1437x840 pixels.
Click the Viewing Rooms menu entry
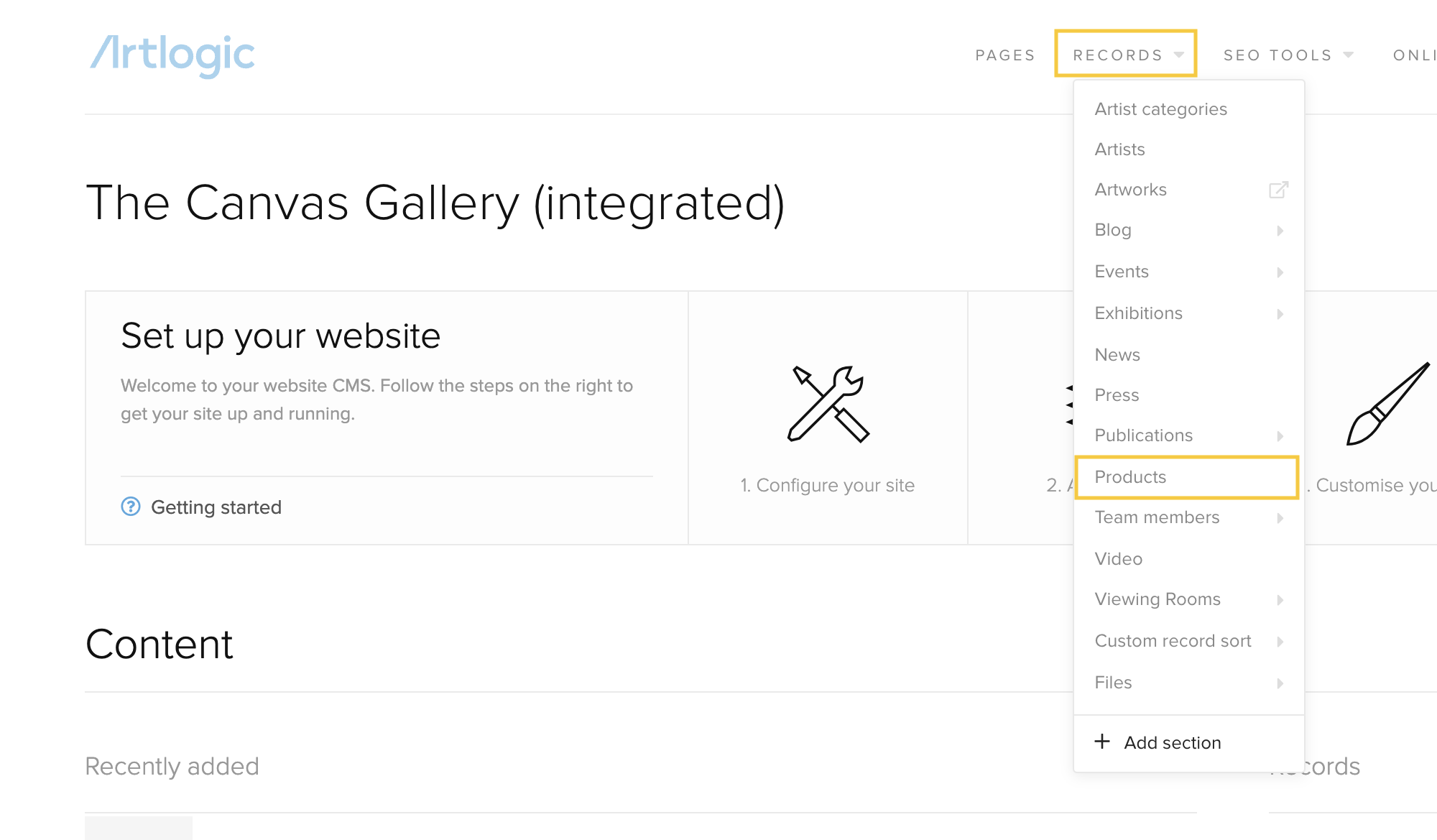(1158, 599)
